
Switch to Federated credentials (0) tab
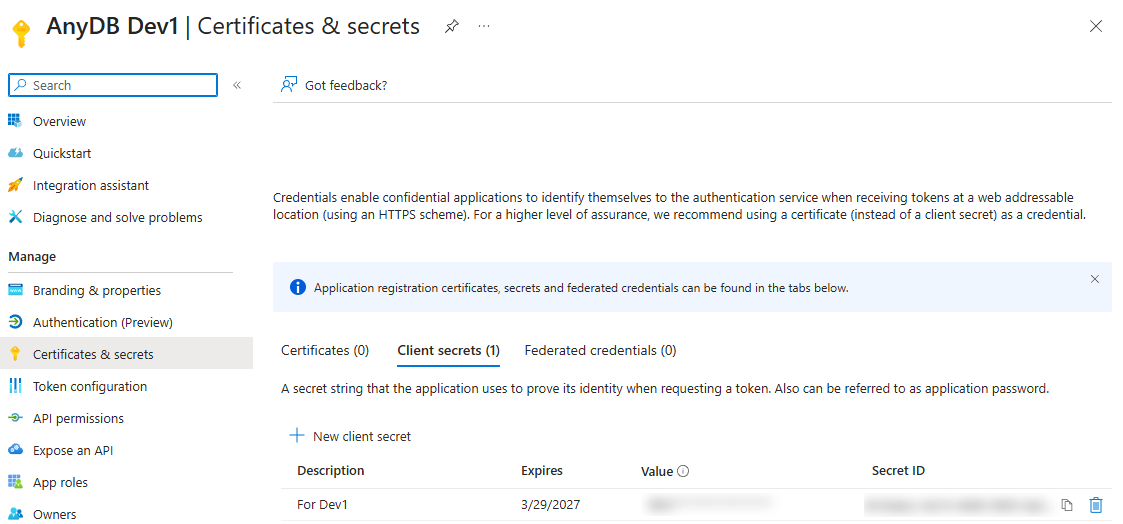click(600, 351)
